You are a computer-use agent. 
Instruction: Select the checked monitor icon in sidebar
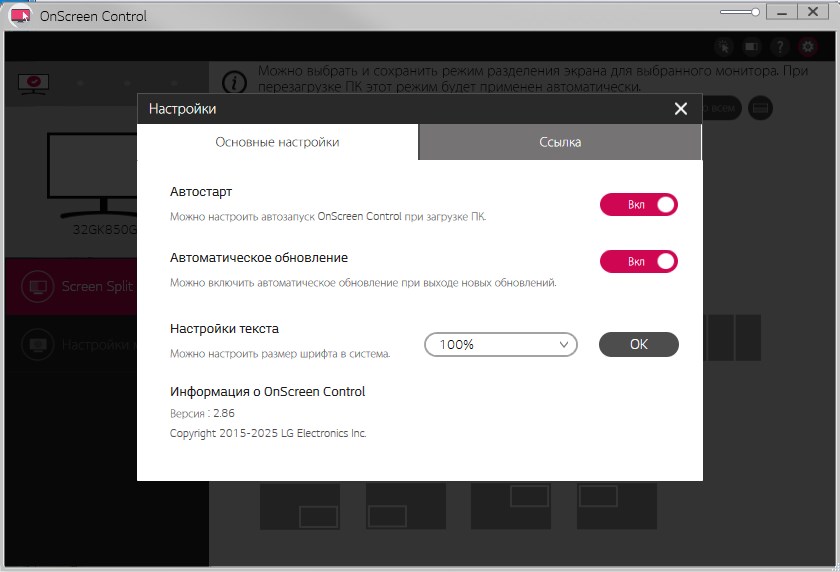(x=33, y=84)
